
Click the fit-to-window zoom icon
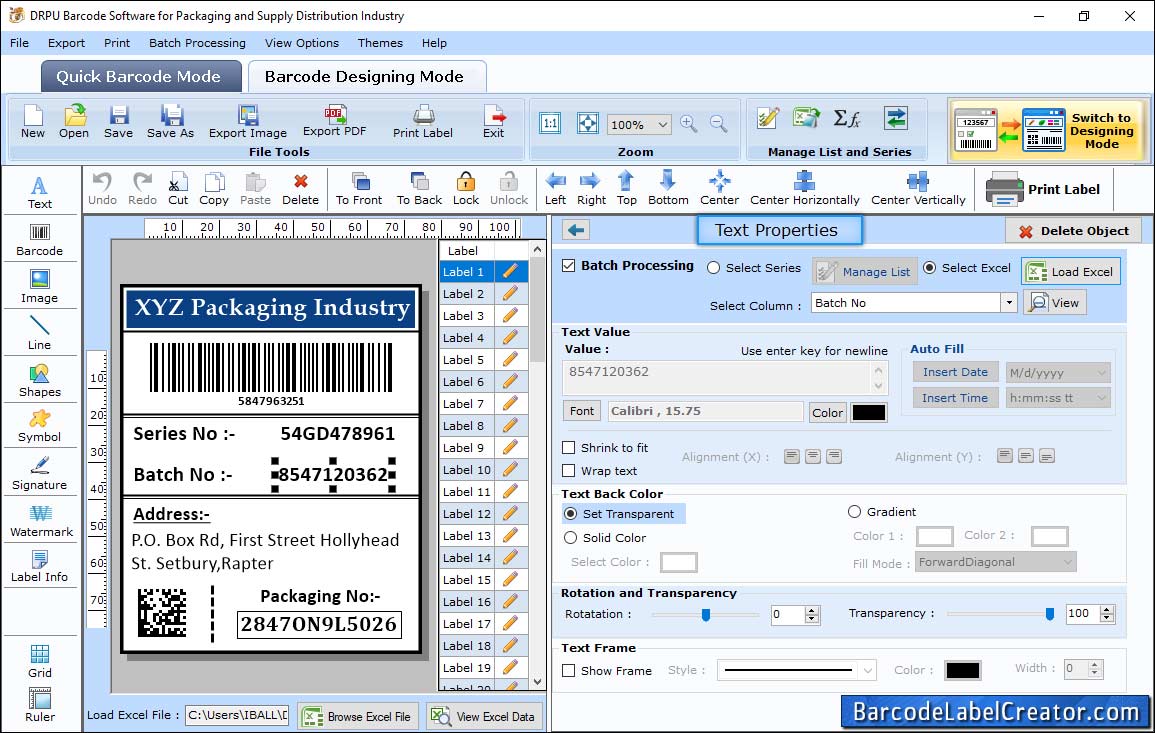[x=588, y=123]
